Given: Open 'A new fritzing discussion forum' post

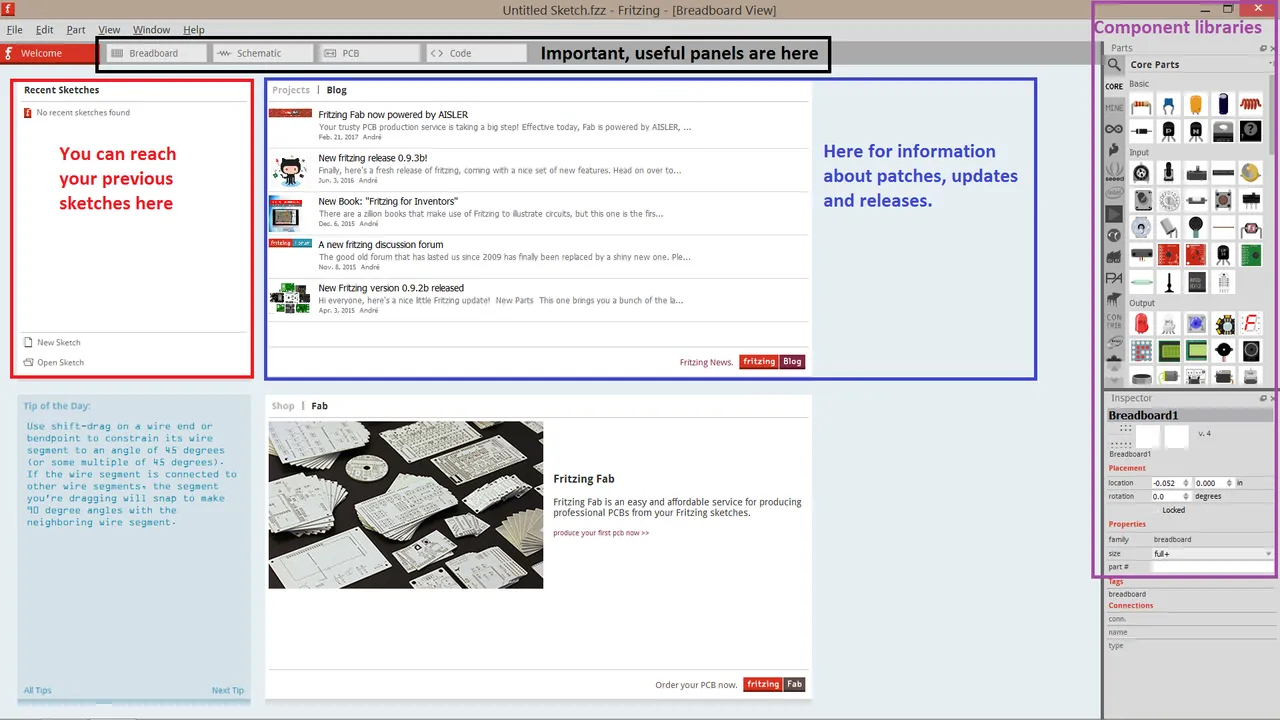Looking at the screenshot, I should [x=380, y=244].
